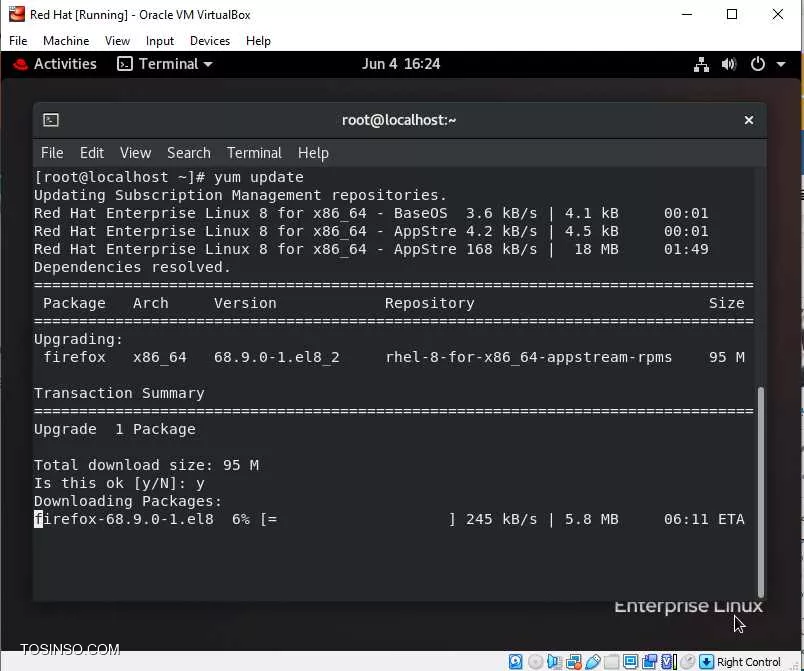Click the shared folders status icon
Image resolution: width=804 pixels, height=671 pixels.
[612, 662]
